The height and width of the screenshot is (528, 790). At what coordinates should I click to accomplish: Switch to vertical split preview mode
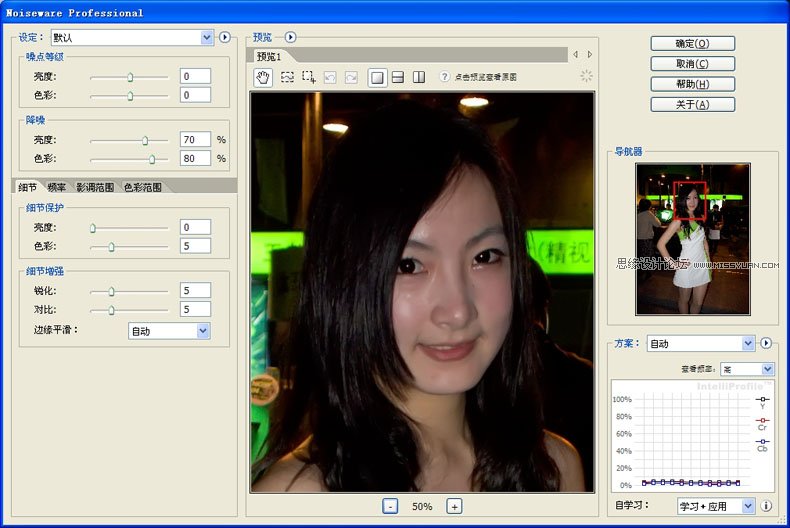pyautogui.click(x=419, y=77)
